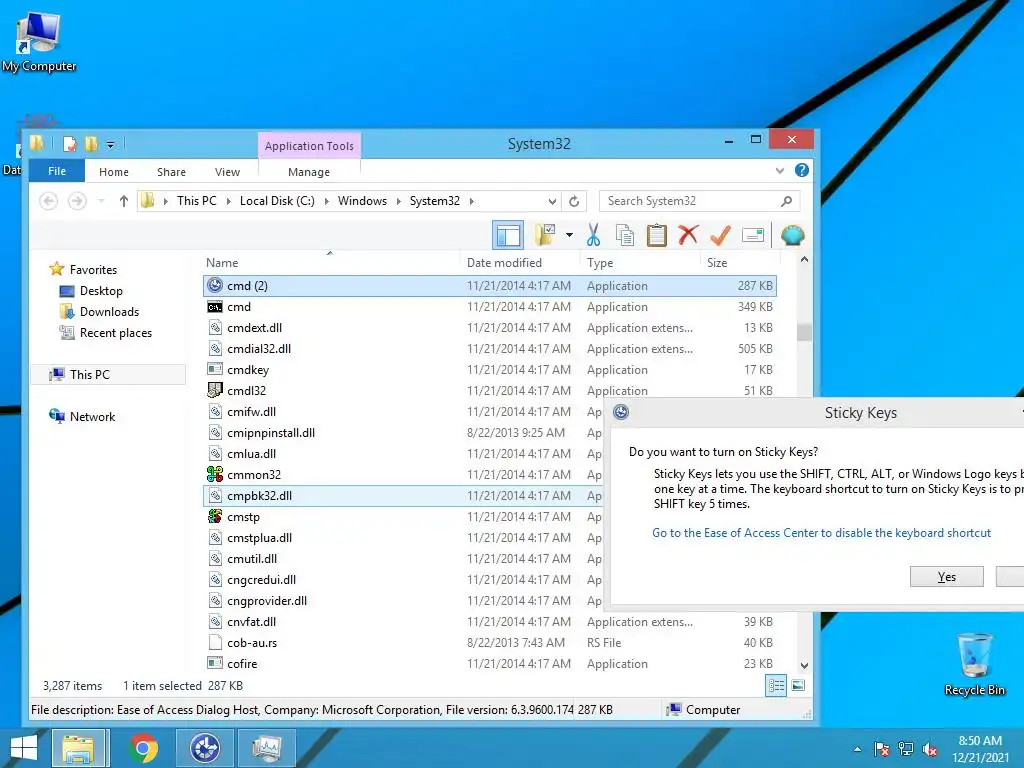Click Yes in the Sticky Keys dialog
This screenshot has height=768, width=1024.
946,577
